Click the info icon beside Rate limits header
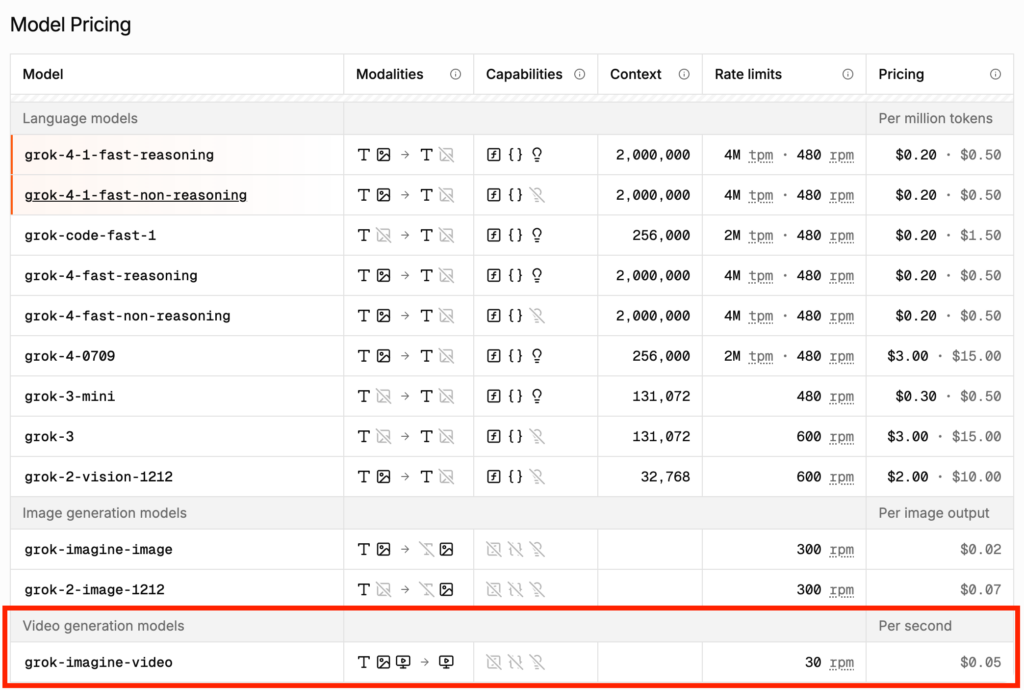 pos(848,74)
